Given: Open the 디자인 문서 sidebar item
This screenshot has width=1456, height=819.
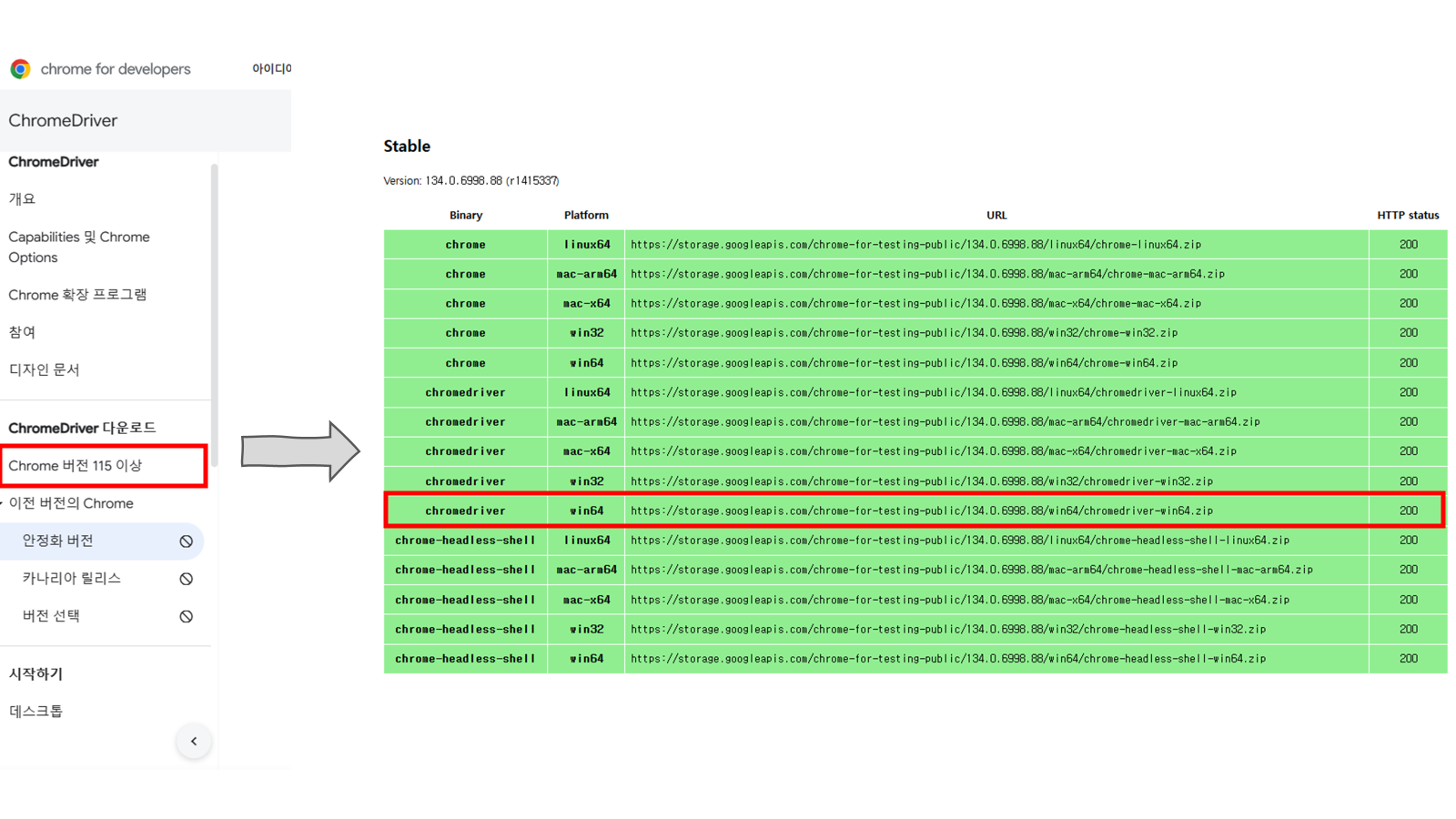Looking at the screenshot, I should click(44, 369).
